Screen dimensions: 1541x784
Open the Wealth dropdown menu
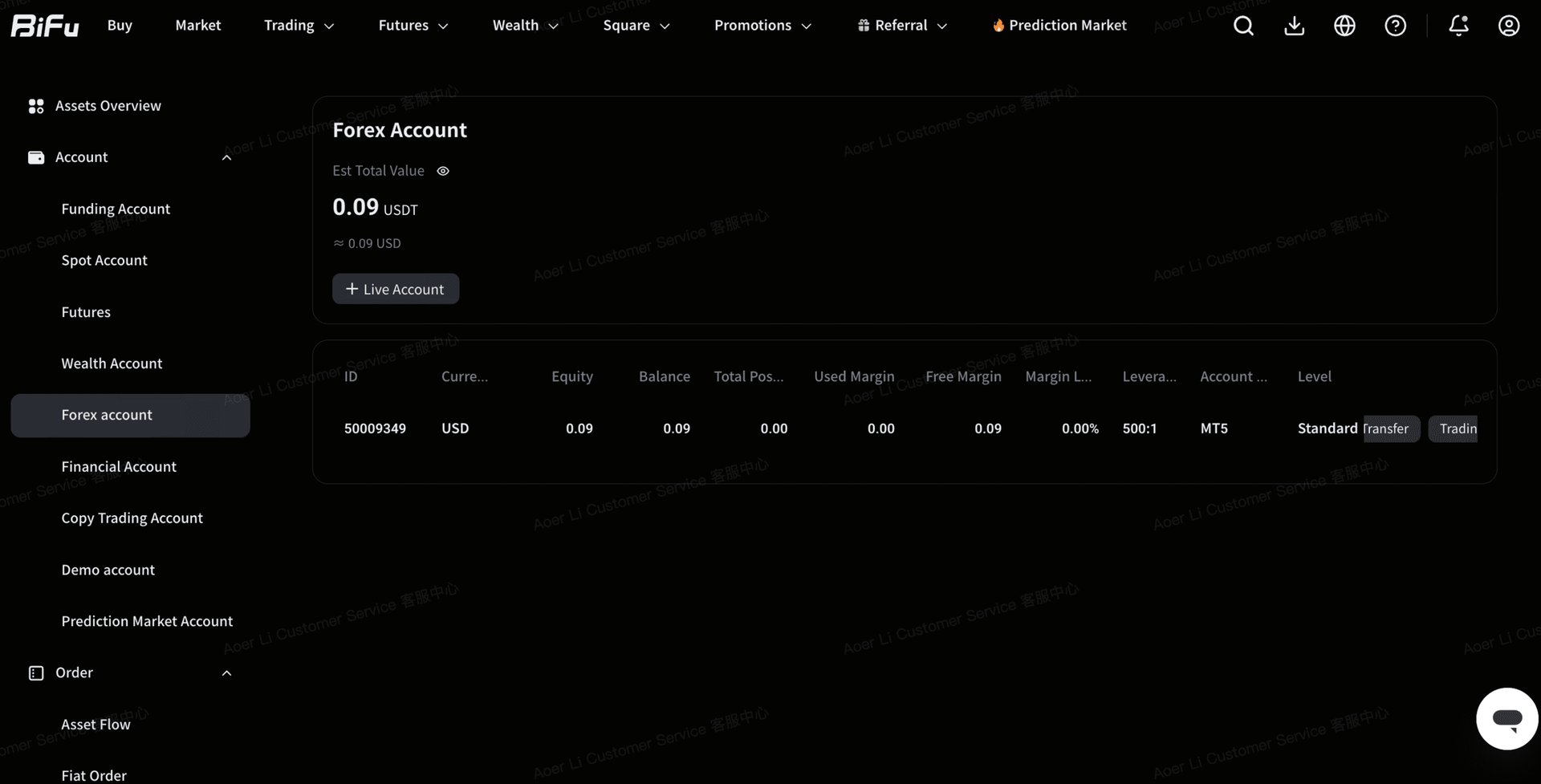[x=525, y=26]
